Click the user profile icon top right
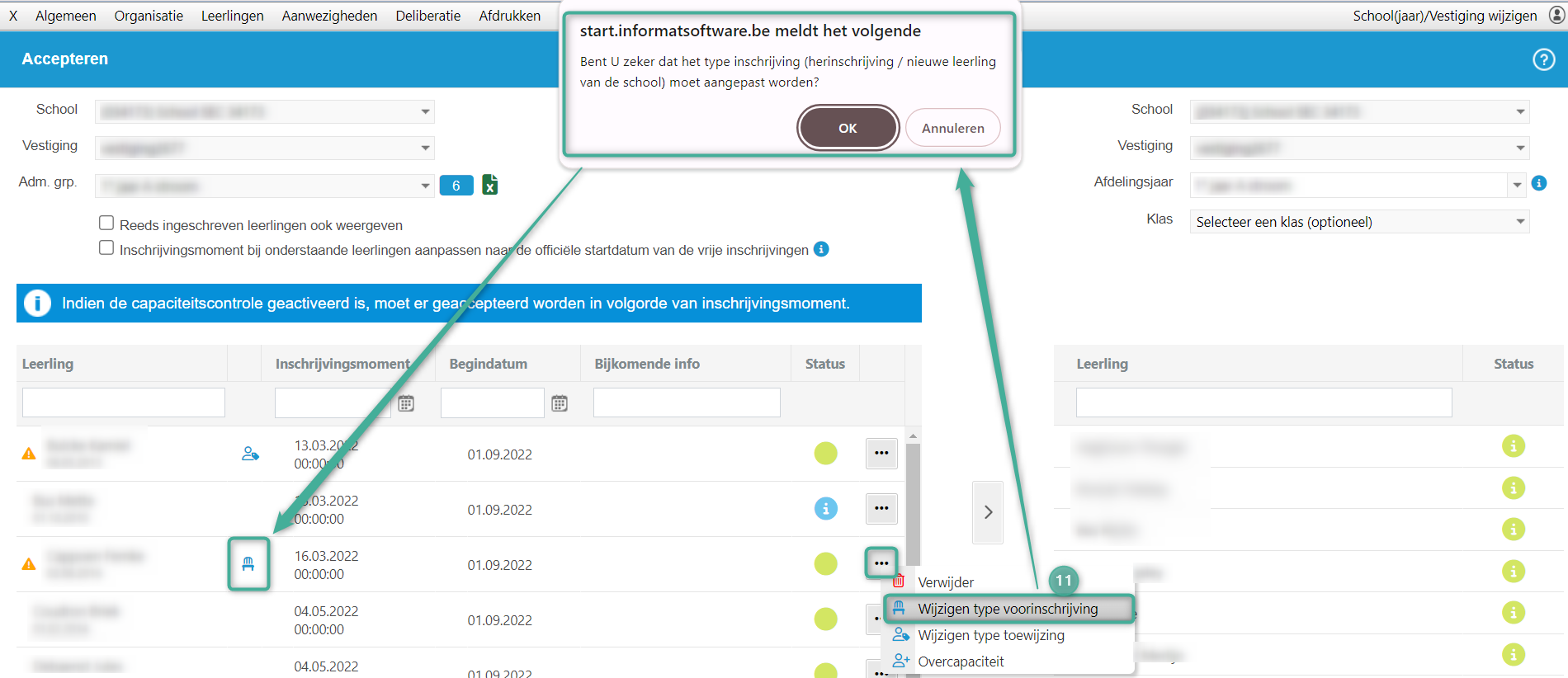The height and width of the screenshot is (678, 1568). click(1556, 16)
